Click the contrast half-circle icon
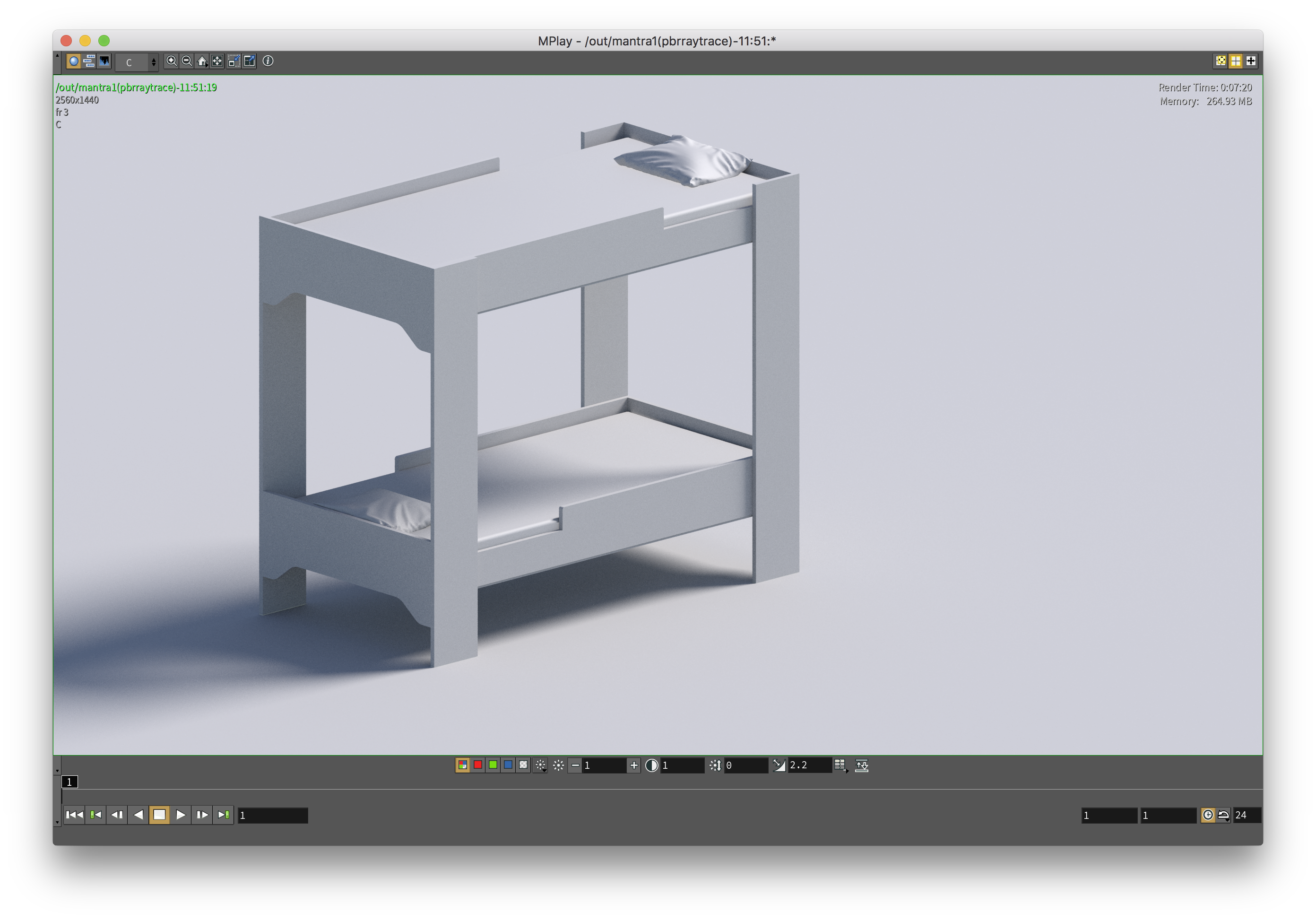 tap(651, 765)
